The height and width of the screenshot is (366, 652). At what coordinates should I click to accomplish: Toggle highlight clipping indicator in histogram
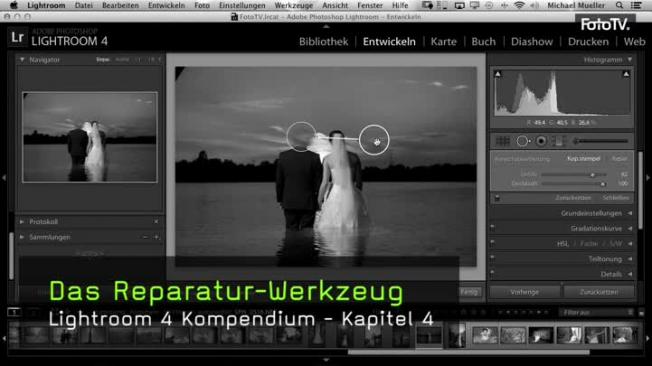(x=626, y=74)
